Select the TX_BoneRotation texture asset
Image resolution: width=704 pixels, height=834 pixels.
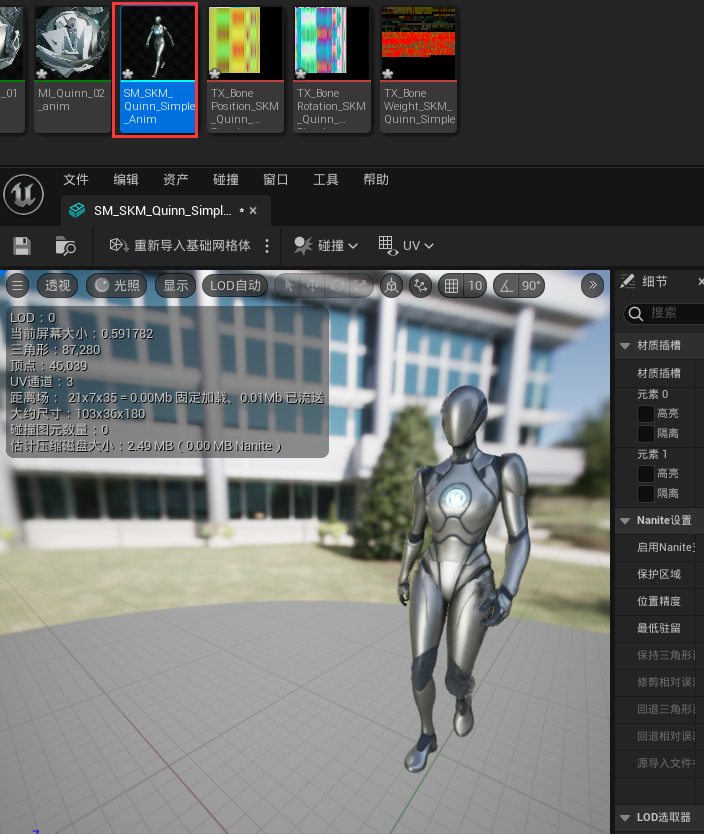click(332, 69)
